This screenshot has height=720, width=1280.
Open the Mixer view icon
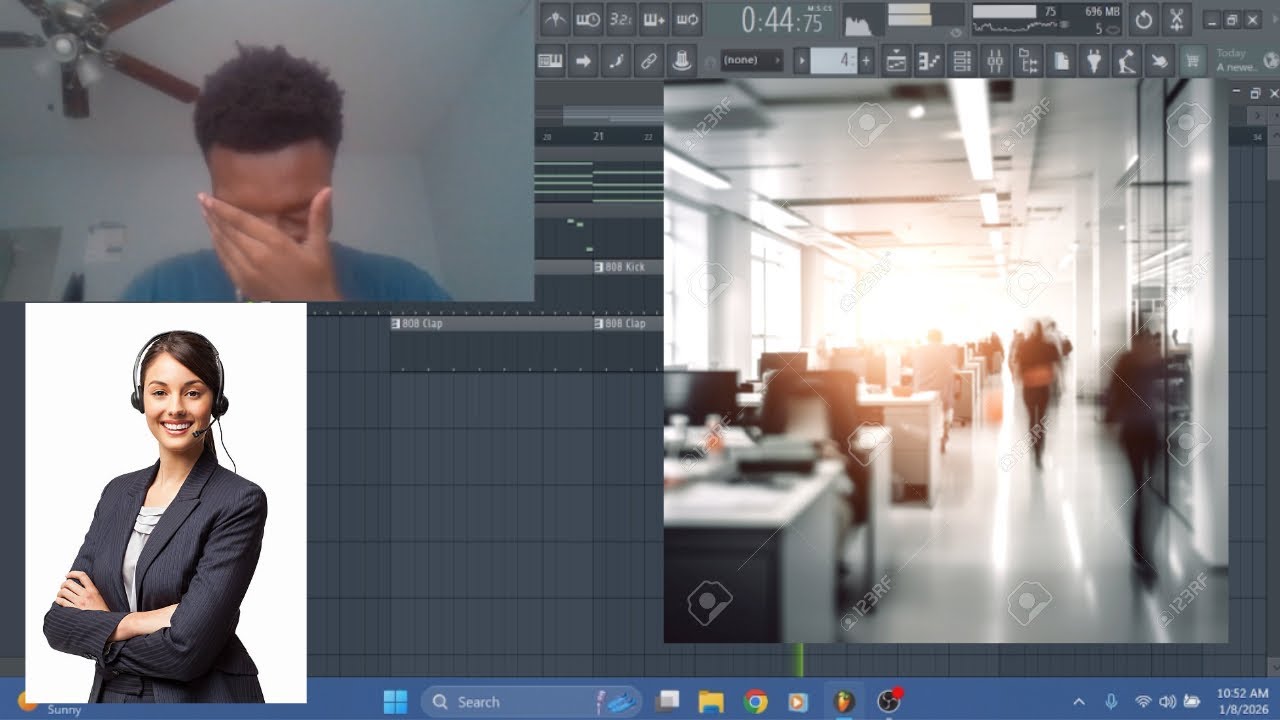[995, 61]
